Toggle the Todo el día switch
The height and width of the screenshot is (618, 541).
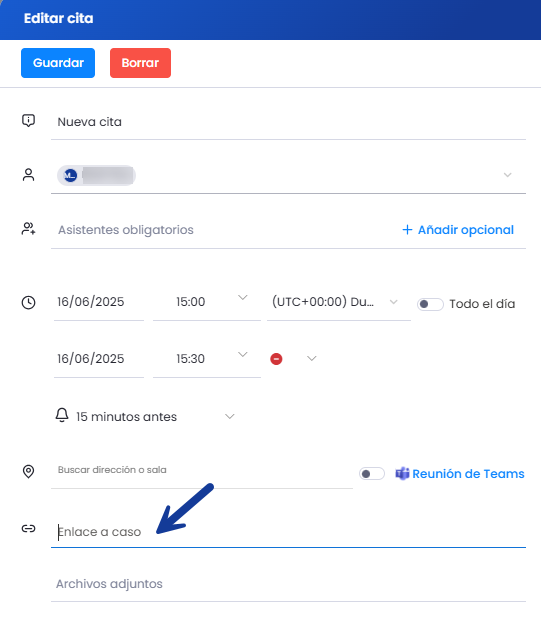click(x=430, y=304)
